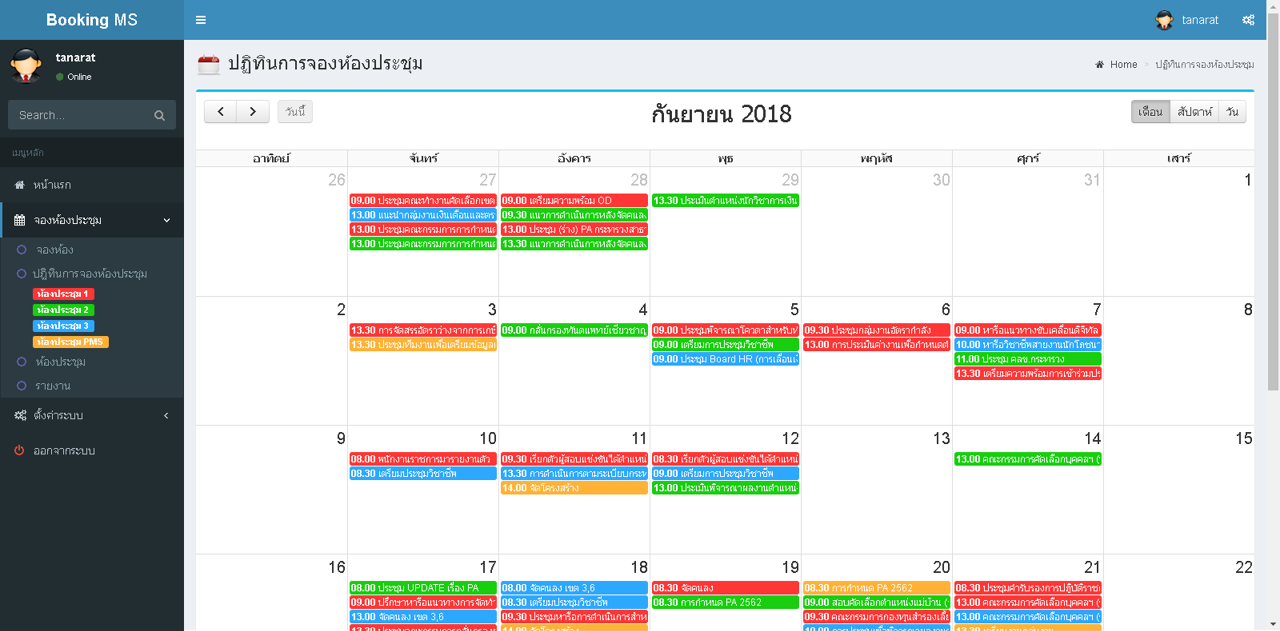The height and width of the screenshot is (631, 1280).
Task: Toggle the sidebar with hamburger icon
Action: 201,20
